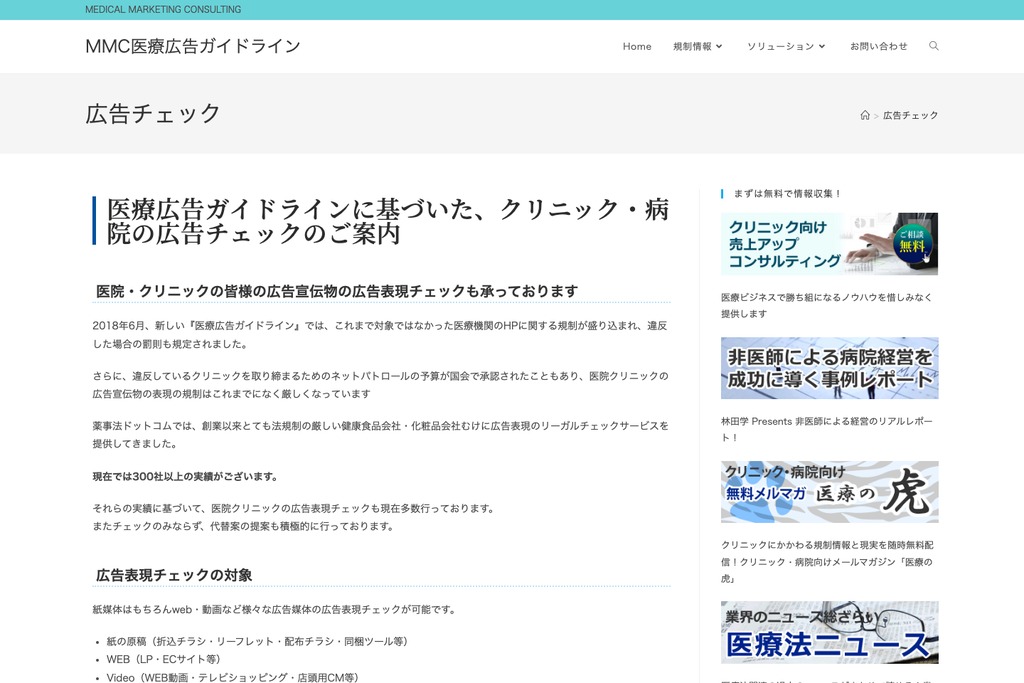
Task: Click the 広告チェック page title
Action: pyautogui.click(x=153, y=114)
